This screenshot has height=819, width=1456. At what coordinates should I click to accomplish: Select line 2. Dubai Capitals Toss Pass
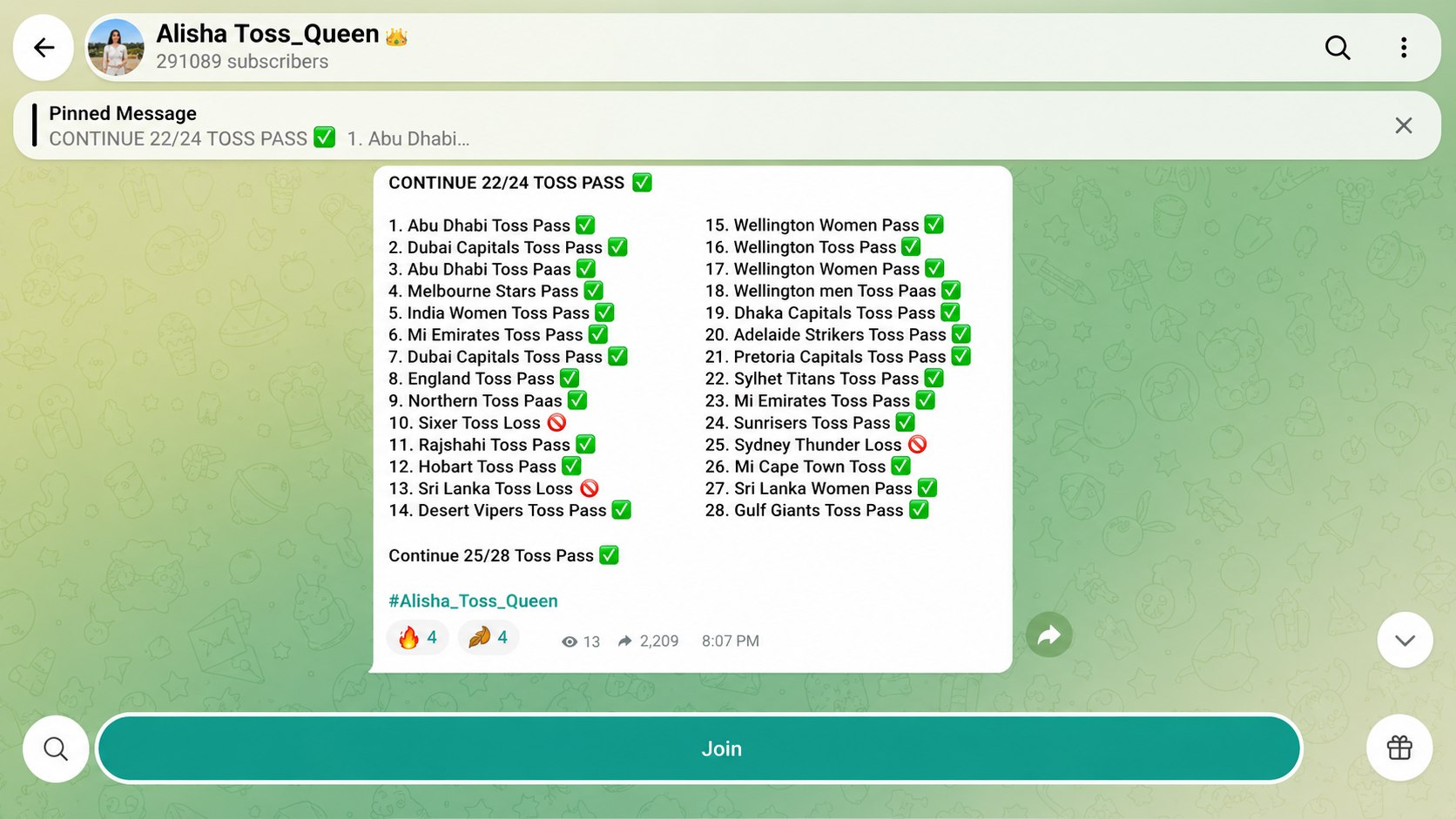(x=508, y=247)
